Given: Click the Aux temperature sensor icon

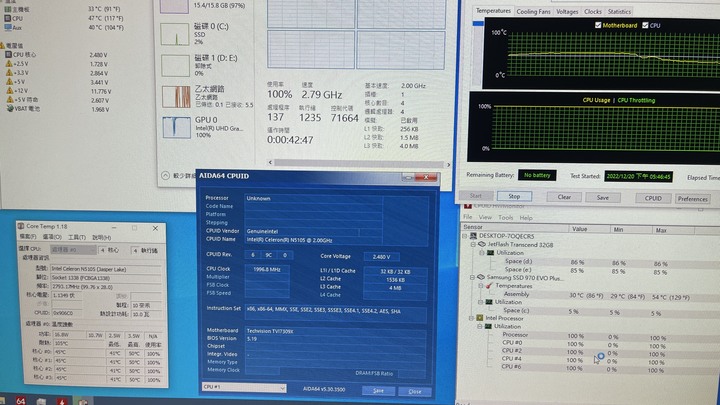Looking at the screenshot, I should coord(7,28).
